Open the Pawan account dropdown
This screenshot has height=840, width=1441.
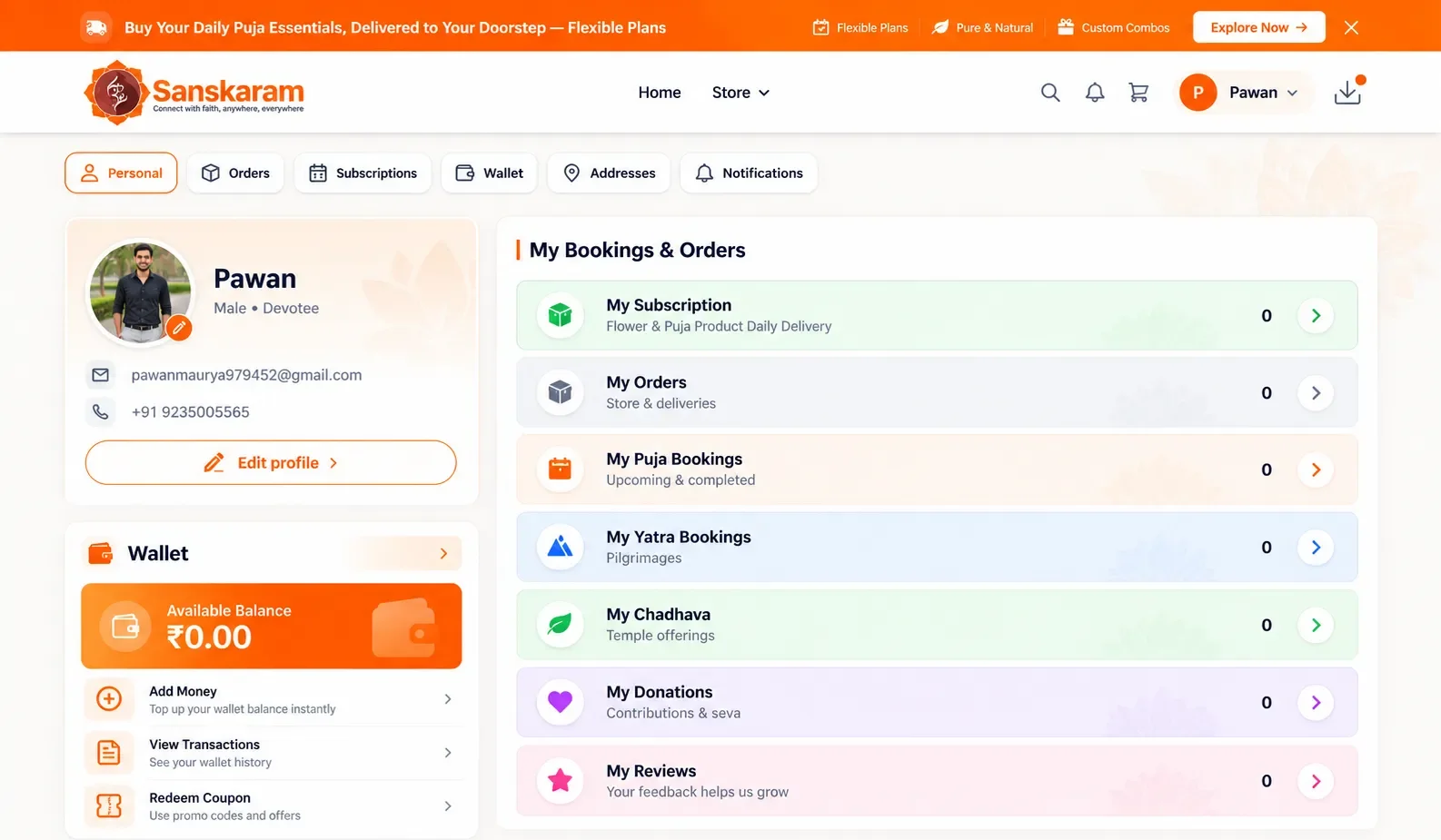pos(1245,93)
